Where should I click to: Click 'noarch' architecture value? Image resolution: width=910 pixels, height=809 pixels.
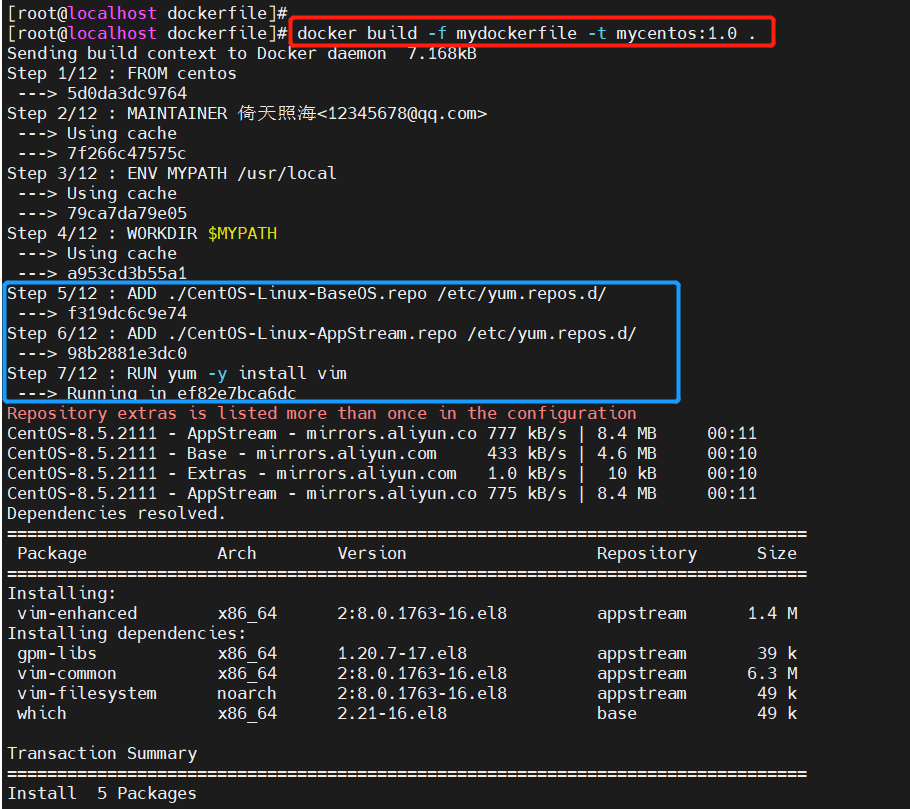247,694
